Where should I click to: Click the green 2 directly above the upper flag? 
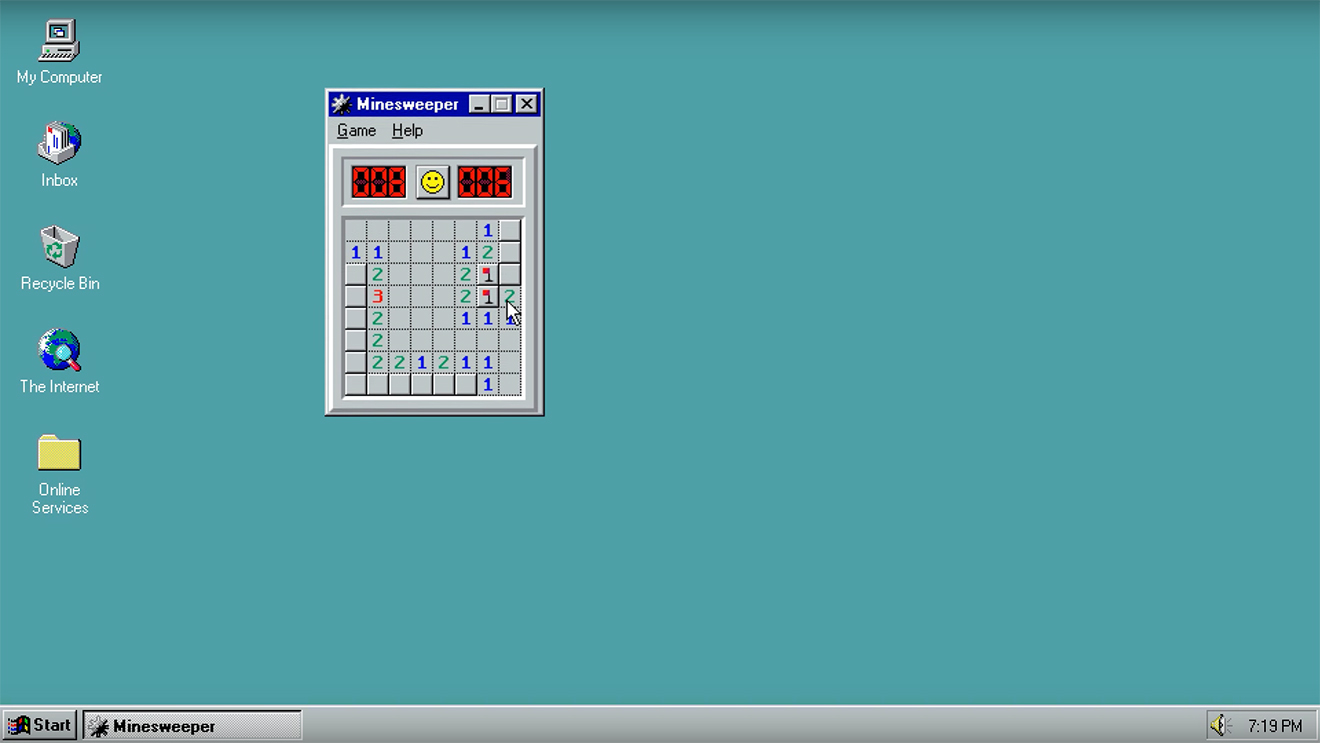487,252
